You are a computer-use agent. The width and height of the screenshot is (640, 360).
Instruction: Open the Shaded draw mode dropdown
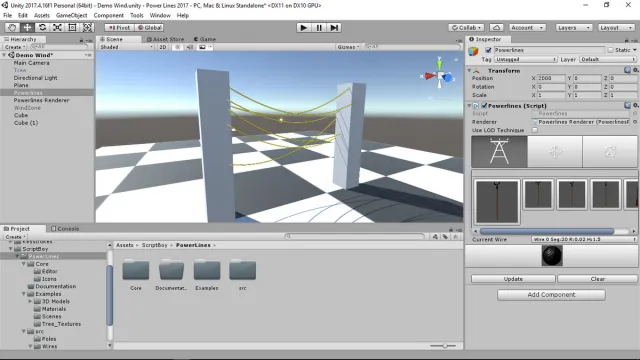click(126, 47)
